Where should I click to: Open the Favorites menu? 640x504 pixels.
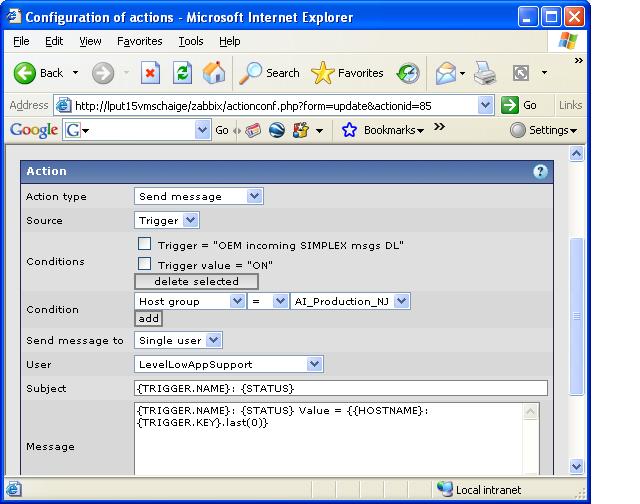(x=139, y=41)
